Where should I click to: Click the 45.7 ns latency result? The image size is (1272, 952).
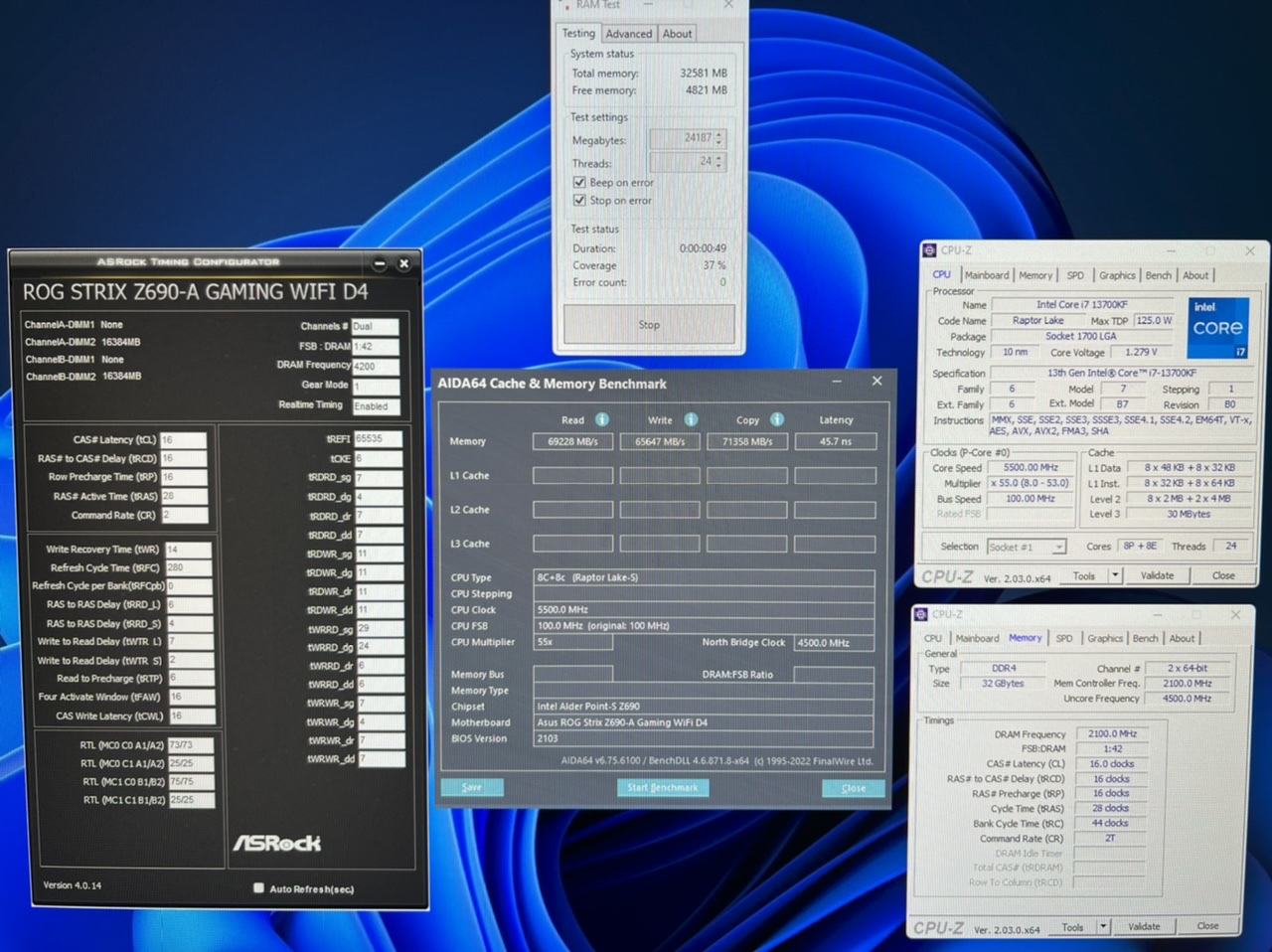click(836, 441)
